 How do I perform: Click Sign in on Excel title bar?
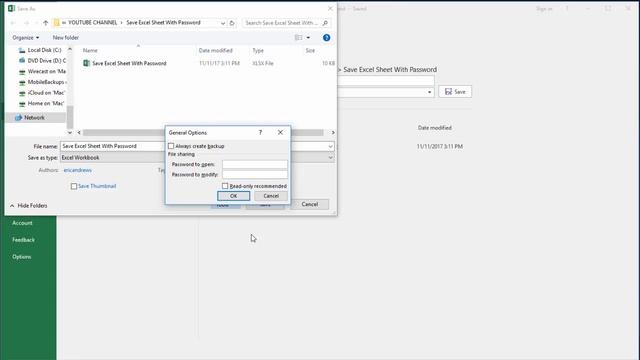click(x=544, y=9)
